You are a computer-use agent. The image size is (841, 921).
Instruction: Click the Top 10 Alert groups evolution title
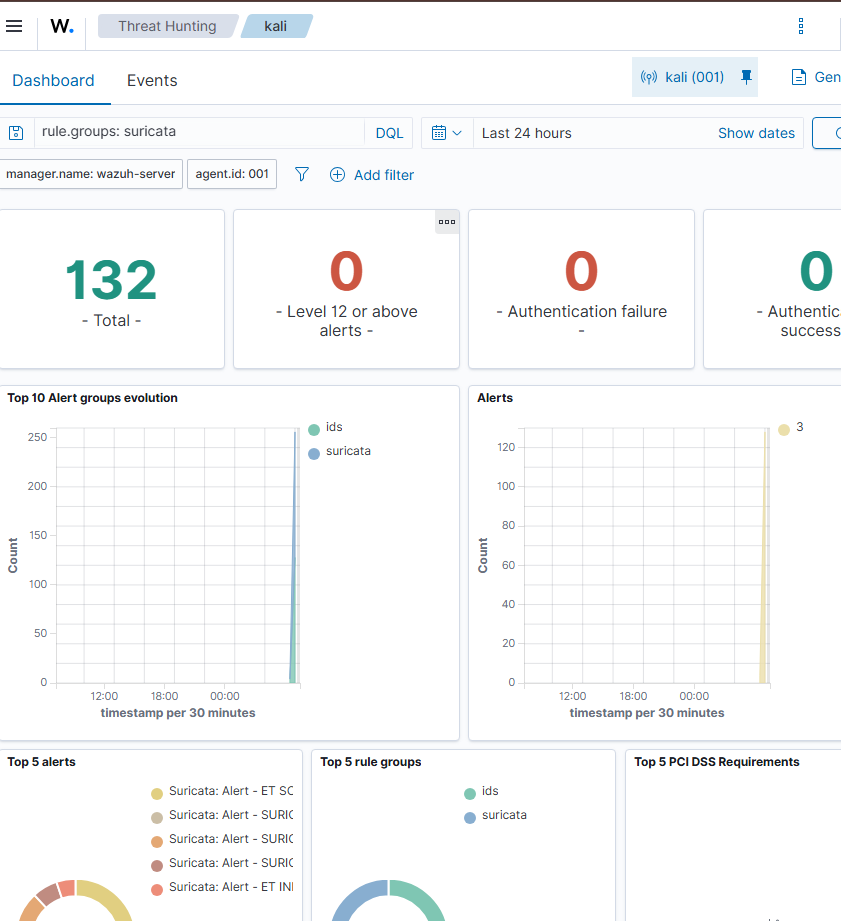coord(92,398)
